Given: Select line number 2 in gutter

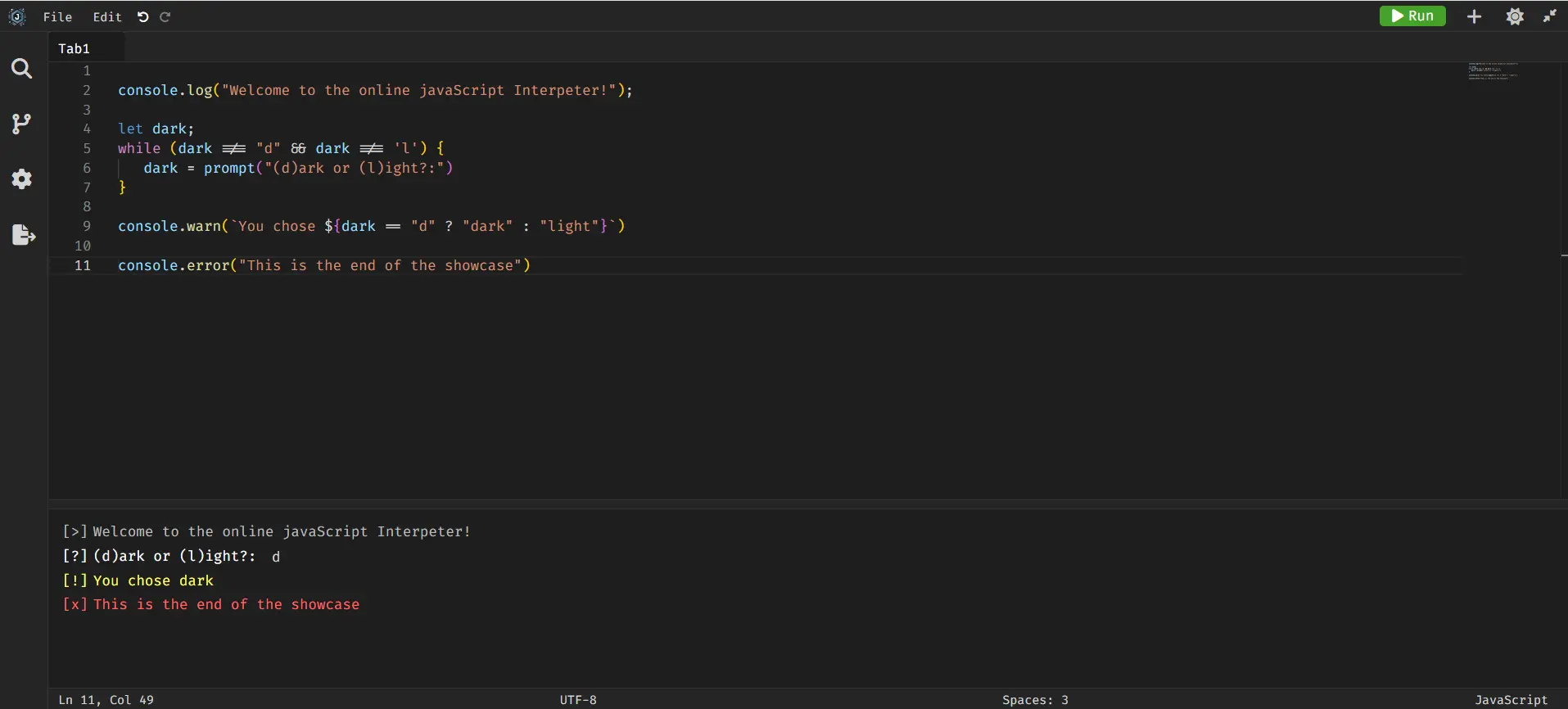Looking at the screenshot, I should click(x=87, y=90).
